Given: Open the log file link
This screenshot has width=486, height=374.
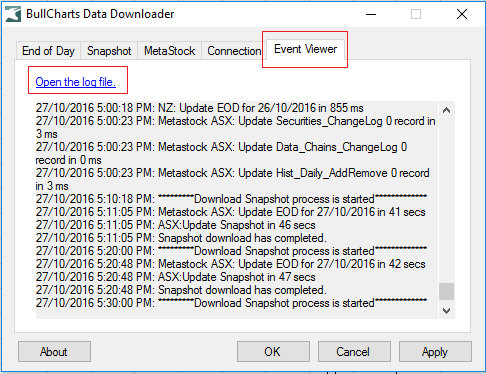Looking at the screenshot, I should 76,82.
